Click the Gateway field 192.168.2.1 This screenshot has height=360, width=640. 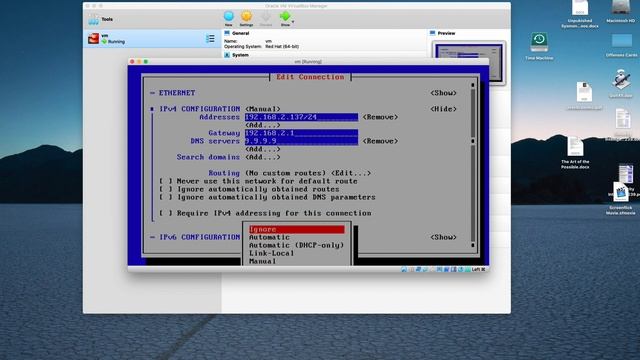301,133
